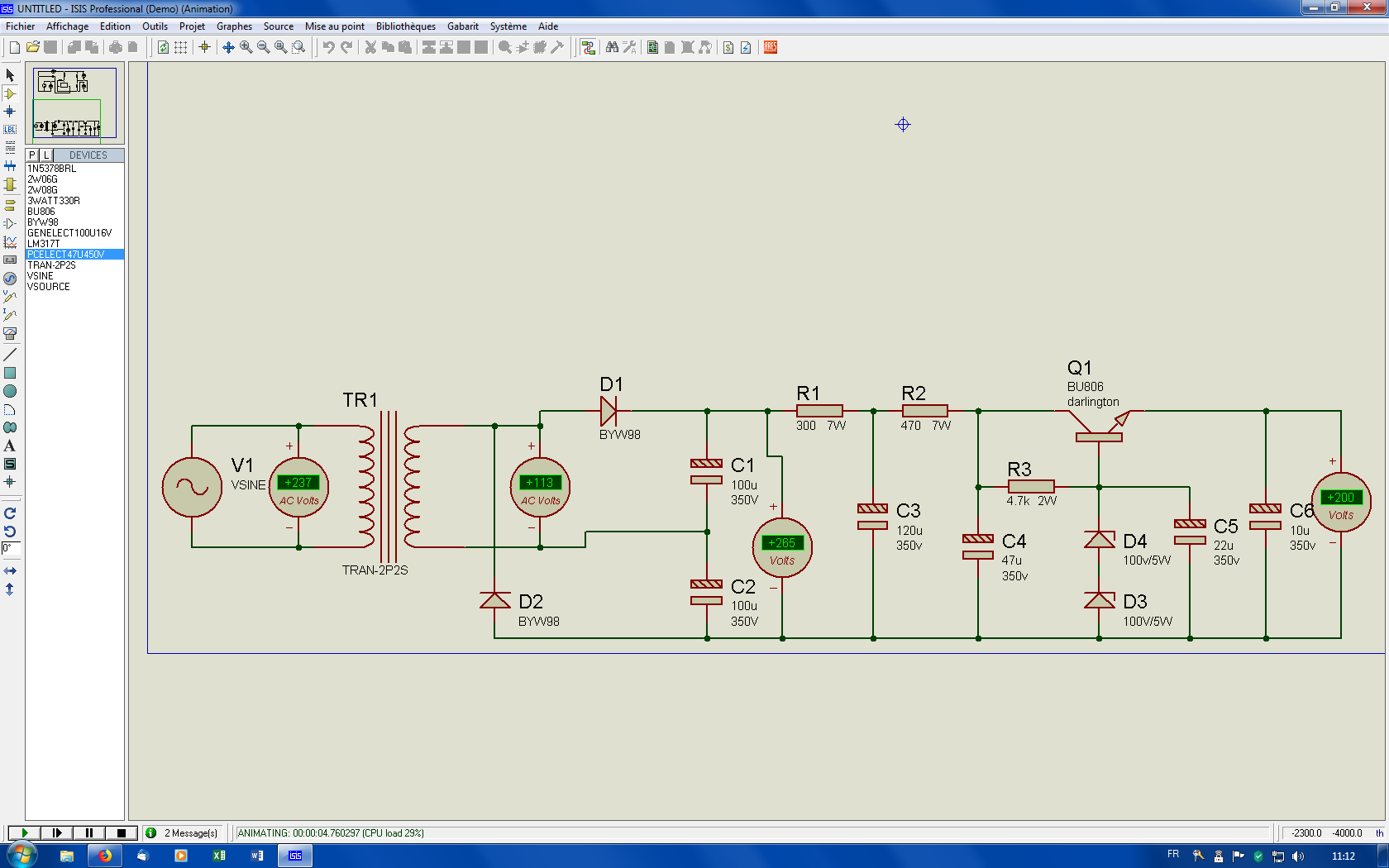1389x868 pixels.
Task: Open the property assignment tool
Action: pos(629,47)
